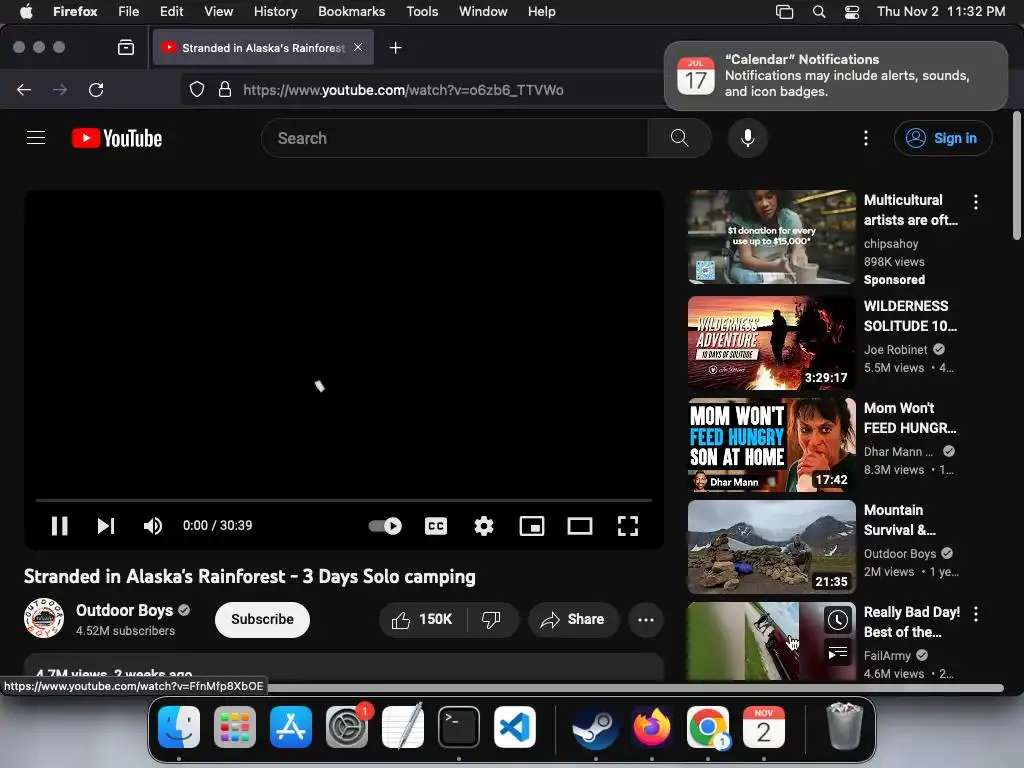Open Finder from the Dock
1024x768 pixels.
pyautogui.click(x=179, y=726)
